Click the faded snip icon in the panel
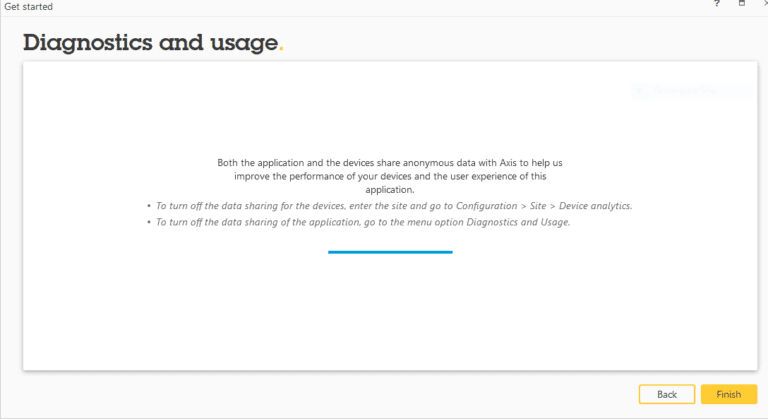The height and width of the screenshot is (419, 768). [640, 91]
